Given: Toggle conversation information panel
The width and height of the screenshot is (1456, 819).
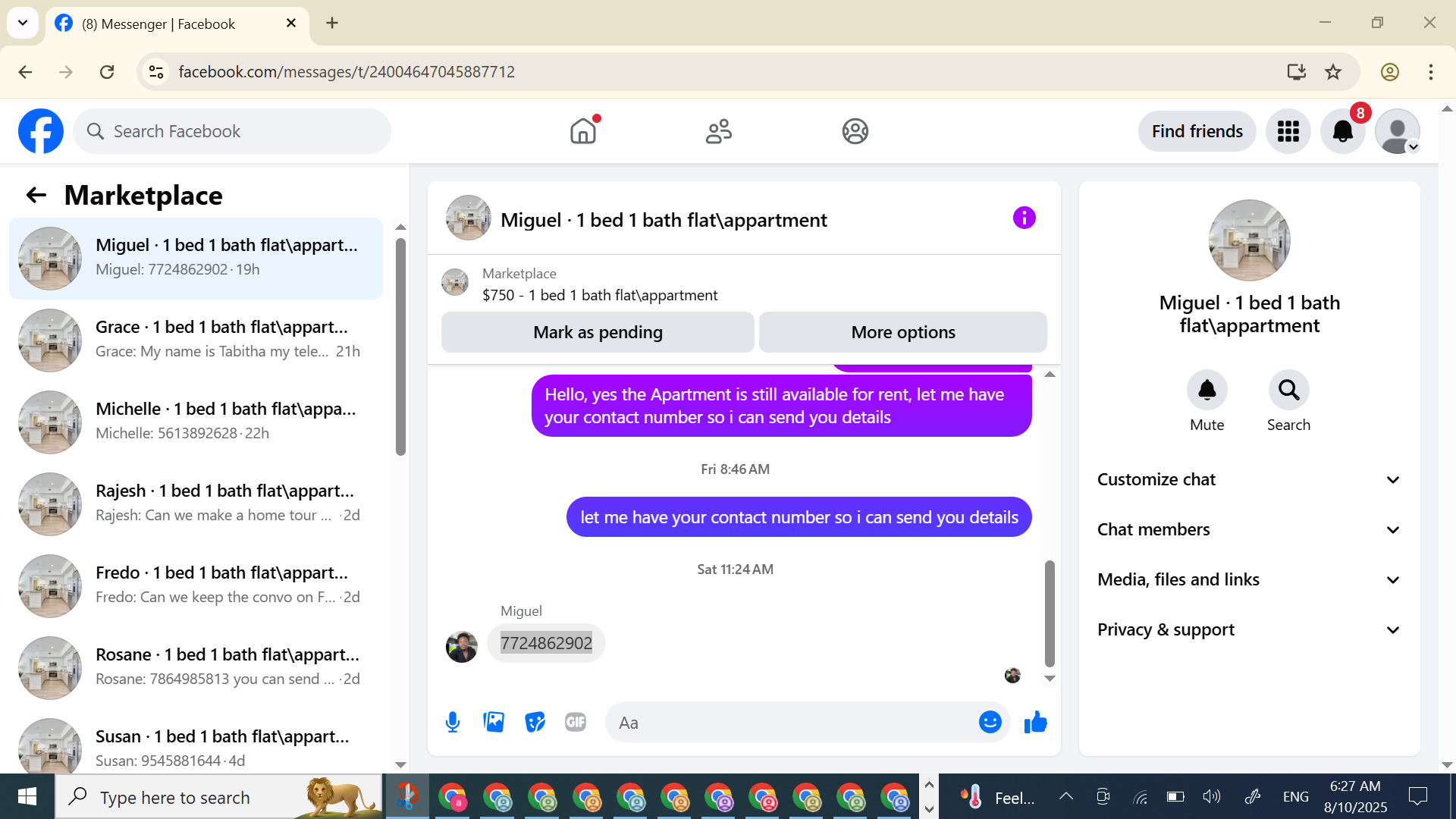Looking at the screenshot, I should pyautogui.click(x=1024, y=218).
